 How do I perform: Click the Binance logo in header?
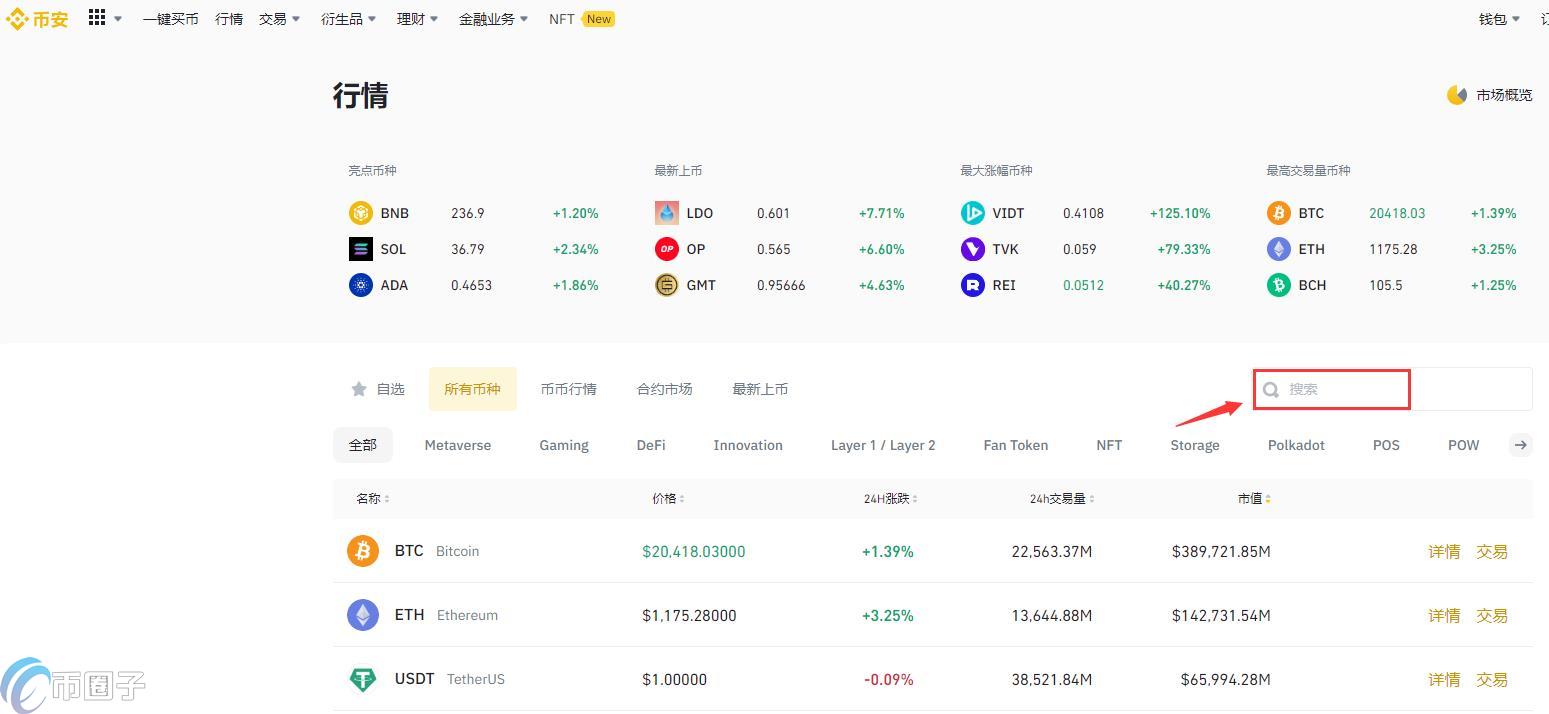[x=37, y=19]
